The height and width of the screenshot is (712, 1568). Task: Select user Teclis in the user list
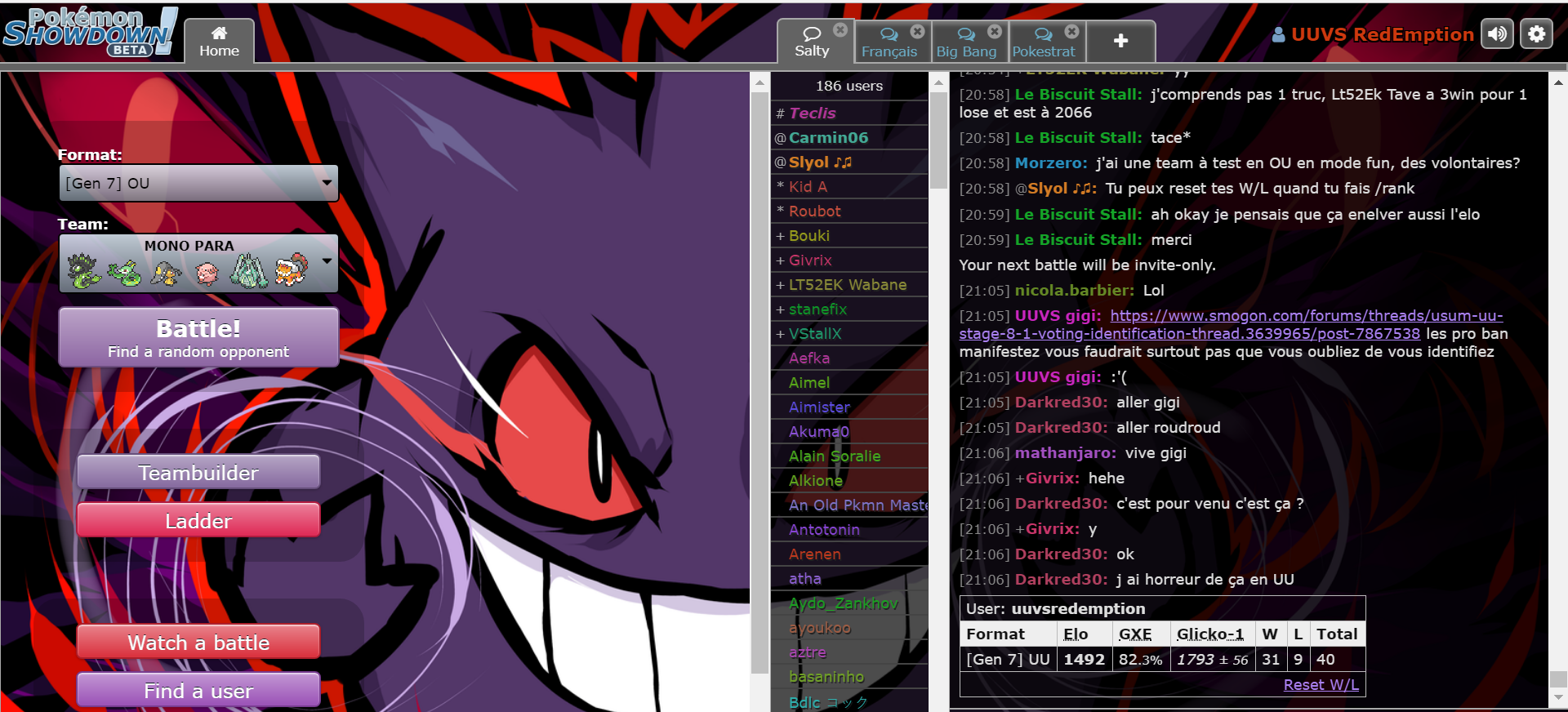pyautogui.click(x=849, y=113)
